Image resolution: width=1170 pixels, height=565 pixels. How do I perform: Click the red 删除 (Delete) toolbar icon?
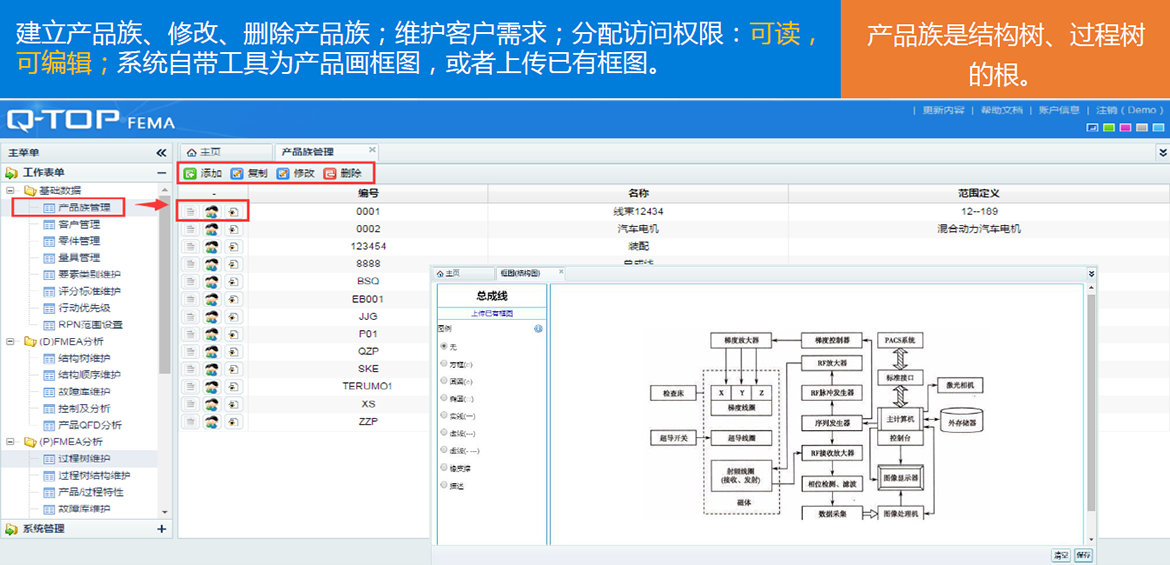330,173
